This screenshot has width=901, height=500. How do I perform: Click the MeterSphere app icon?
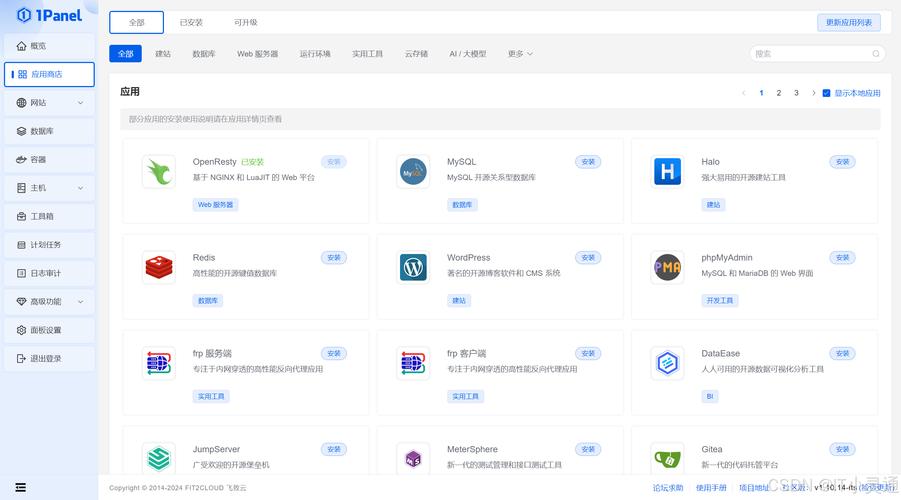413,459
